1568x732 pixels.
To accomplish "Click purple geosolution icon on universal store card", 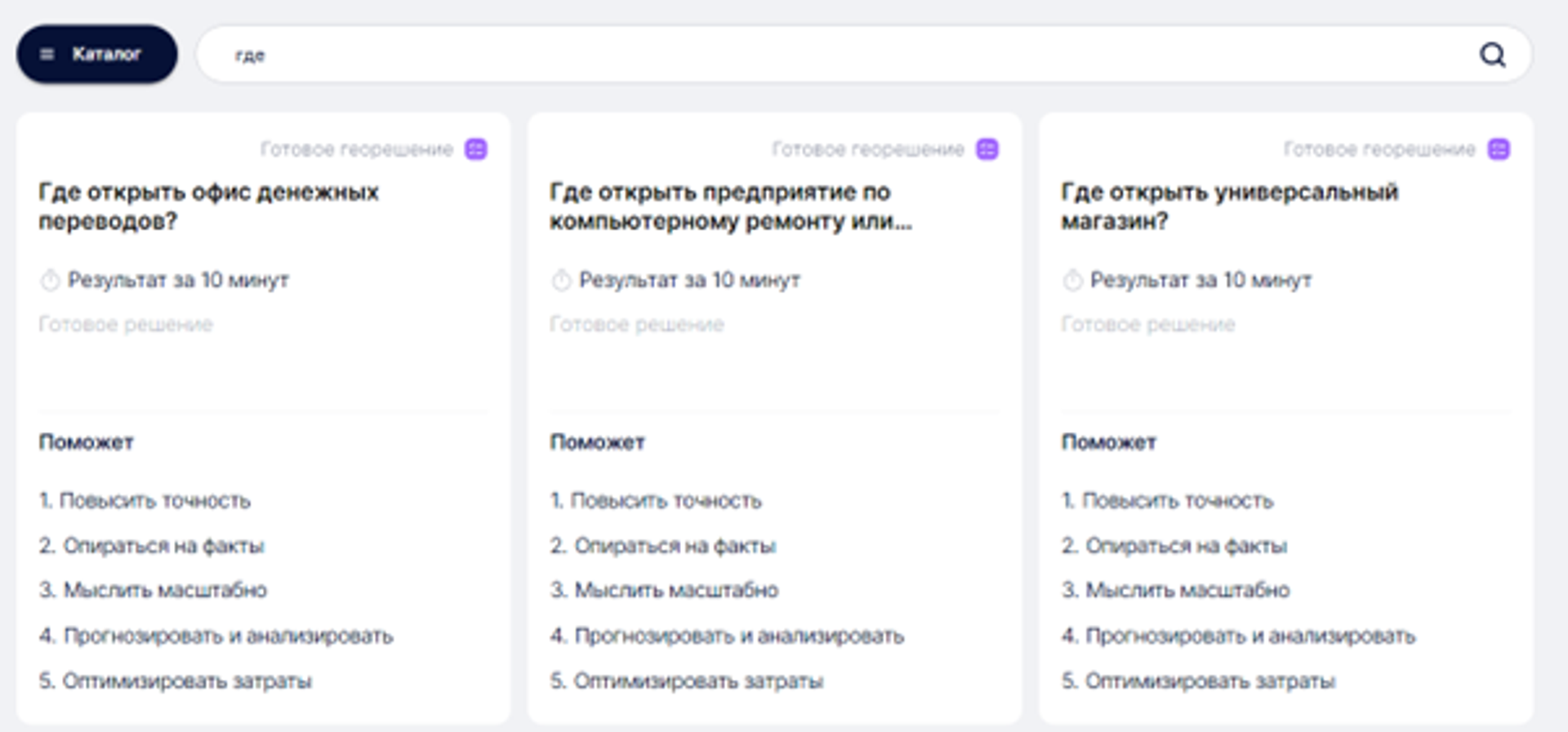I will click(x=1499, y=150).
